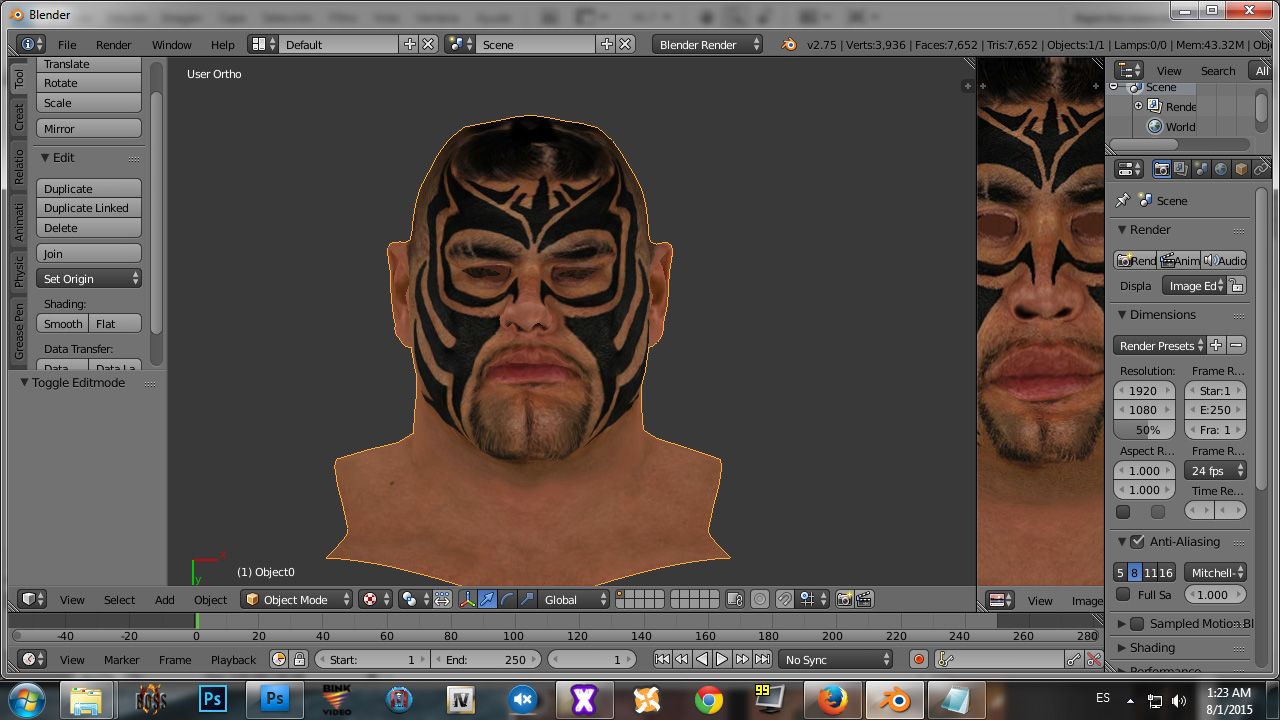Click the Smooth shading button

pos(63,324)
